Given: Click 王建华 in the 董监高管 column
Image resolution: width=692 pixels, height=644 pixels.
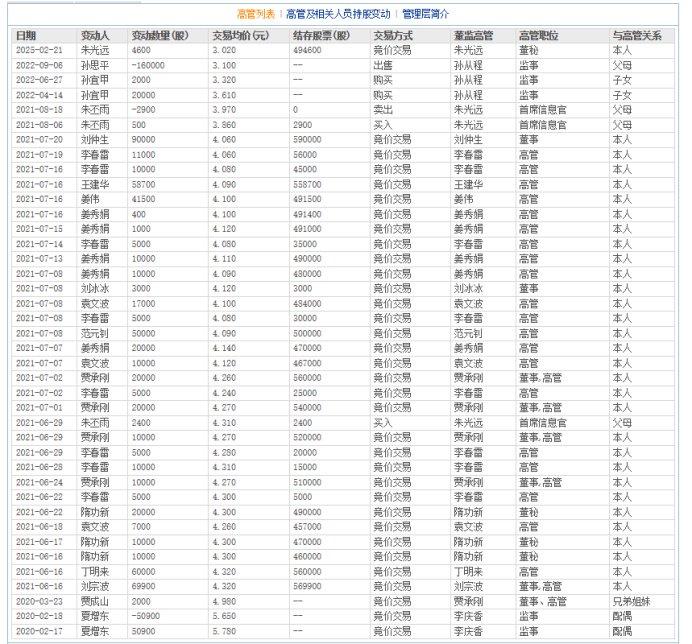Looking at the screenshot, I should pos(468,185).
